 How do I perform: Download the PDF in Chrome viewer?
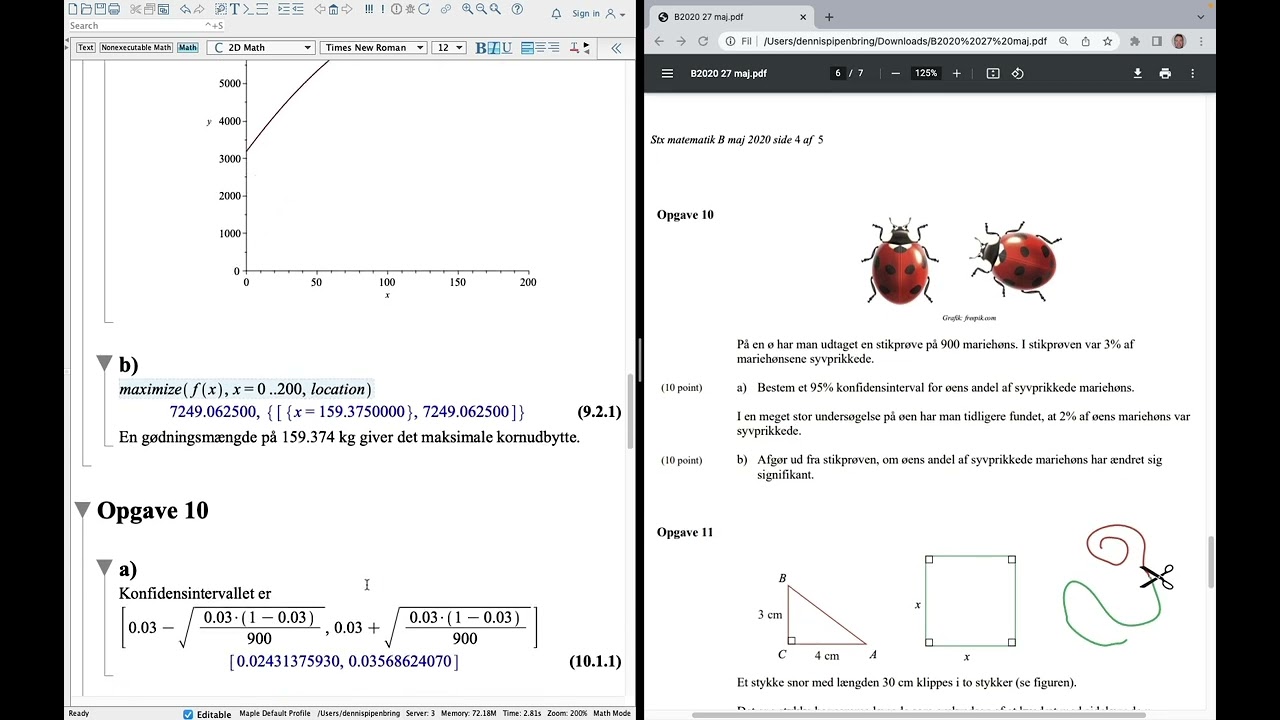1137,73
